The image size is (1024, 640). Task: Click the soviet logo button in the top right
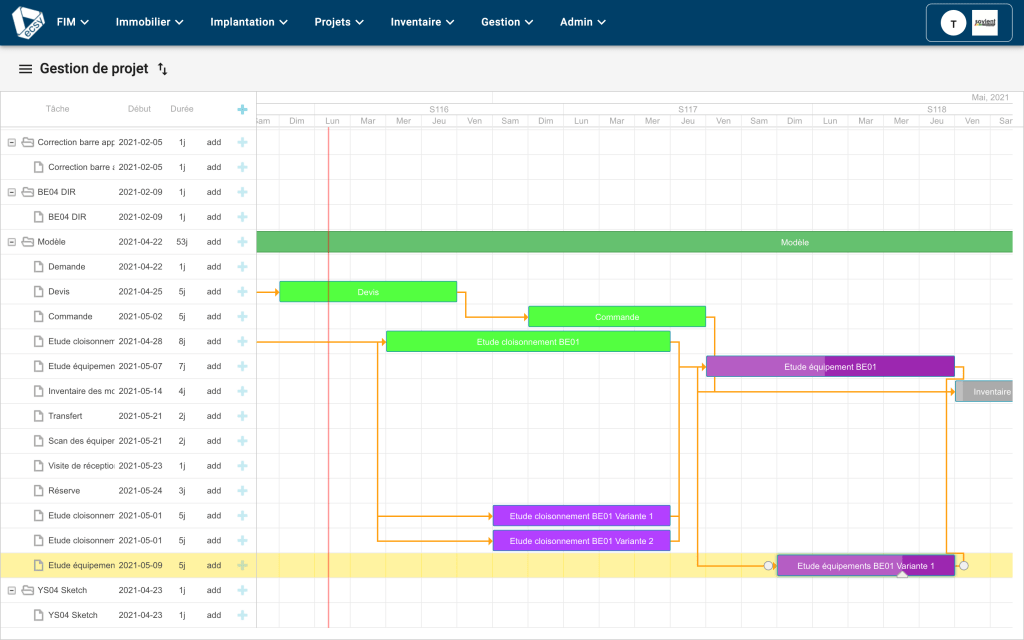coord(985,22)
